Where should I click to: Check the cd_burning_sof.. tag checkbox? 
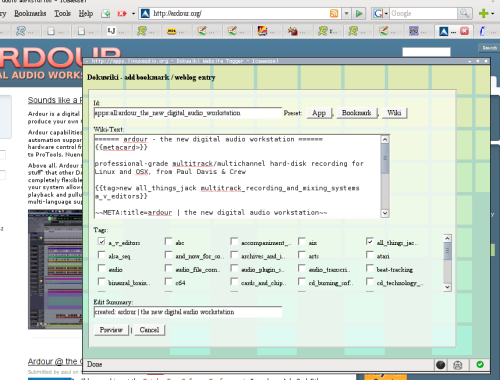click(302, 282)
